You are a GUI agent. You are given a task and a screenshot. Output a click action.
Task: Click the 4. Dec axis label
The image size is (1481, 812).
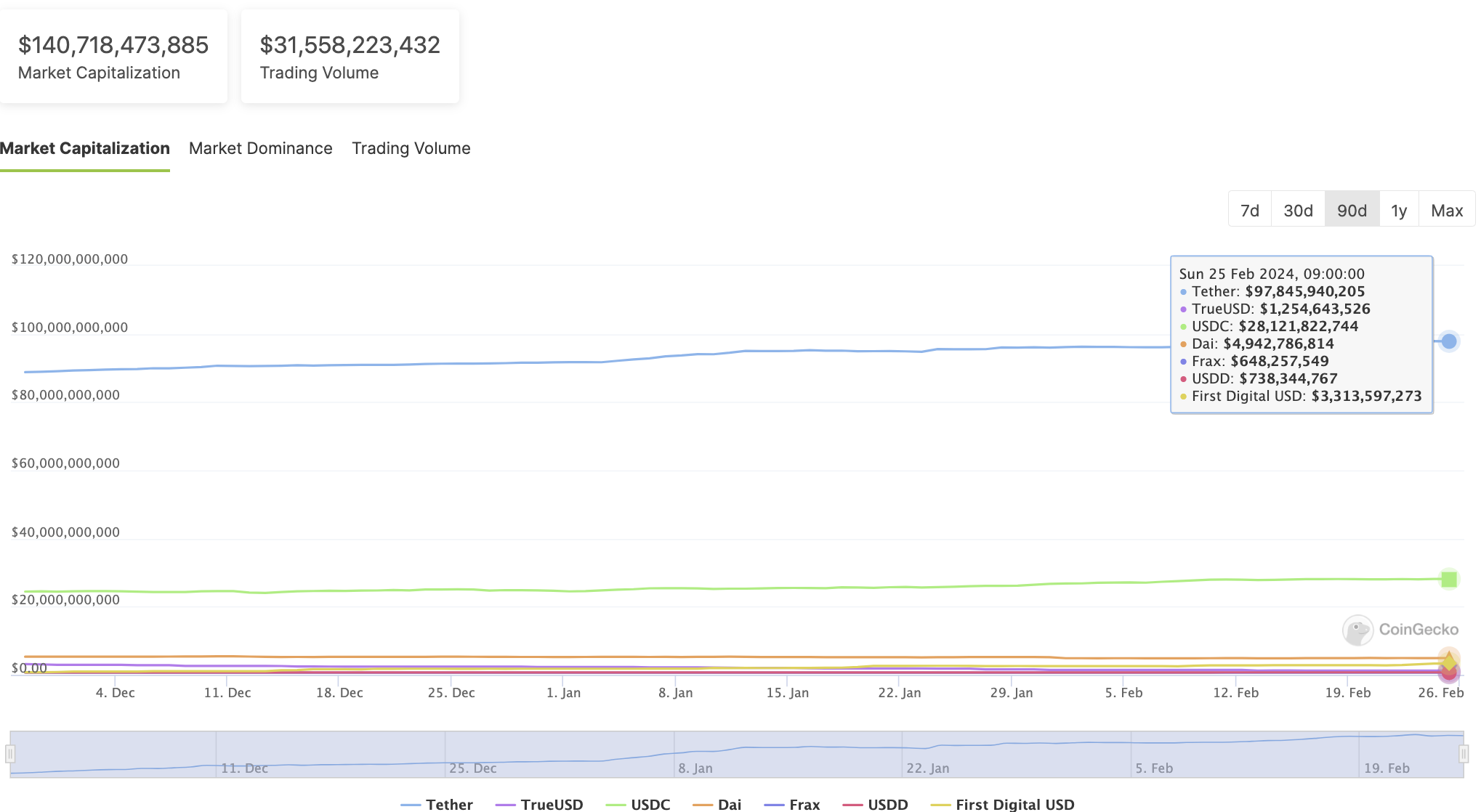116,692
